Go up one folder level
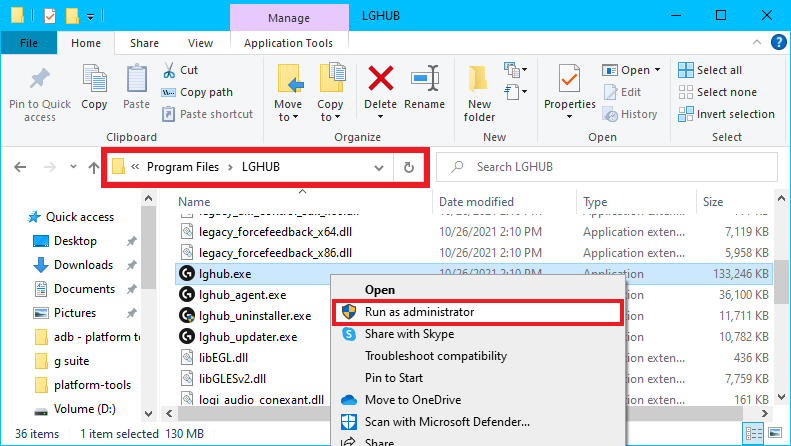 (x=94, y=168)
